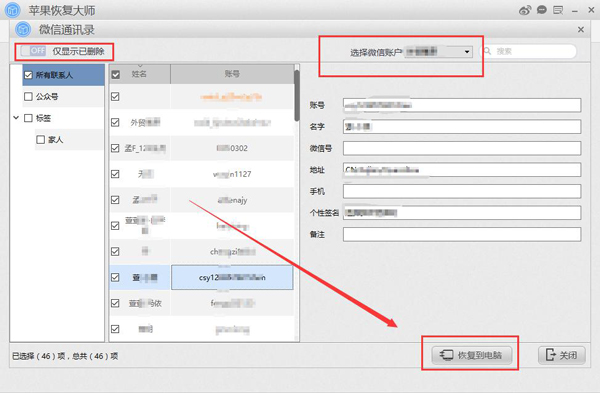Uncheck the 所有联系人 checkbox

(x=28, y=75)
